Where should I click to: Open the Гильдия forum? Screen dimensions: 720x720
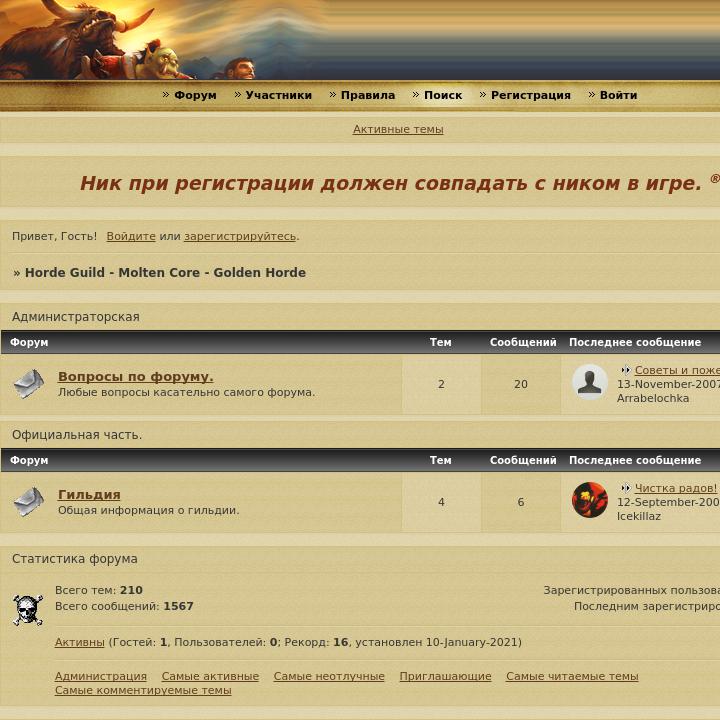[89, 495]
